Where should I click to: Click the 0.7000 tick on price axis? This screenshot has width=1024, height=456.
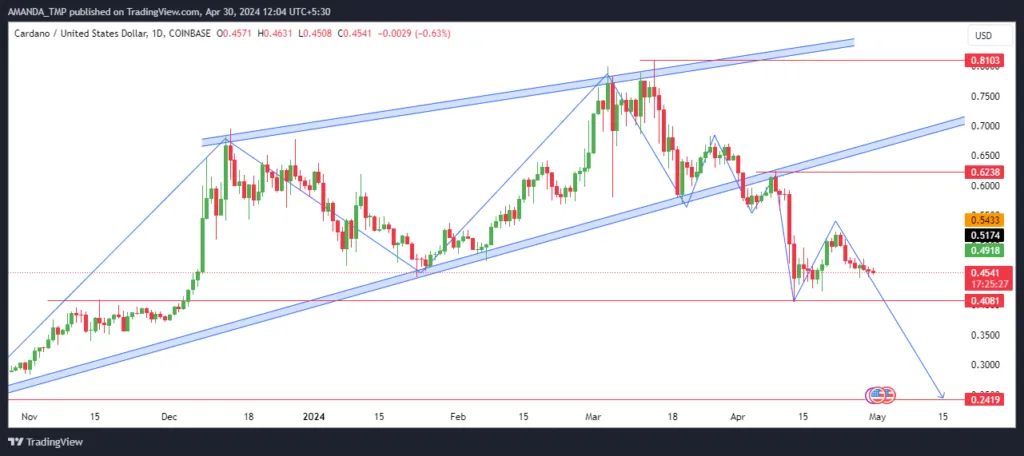pos(985,126)
